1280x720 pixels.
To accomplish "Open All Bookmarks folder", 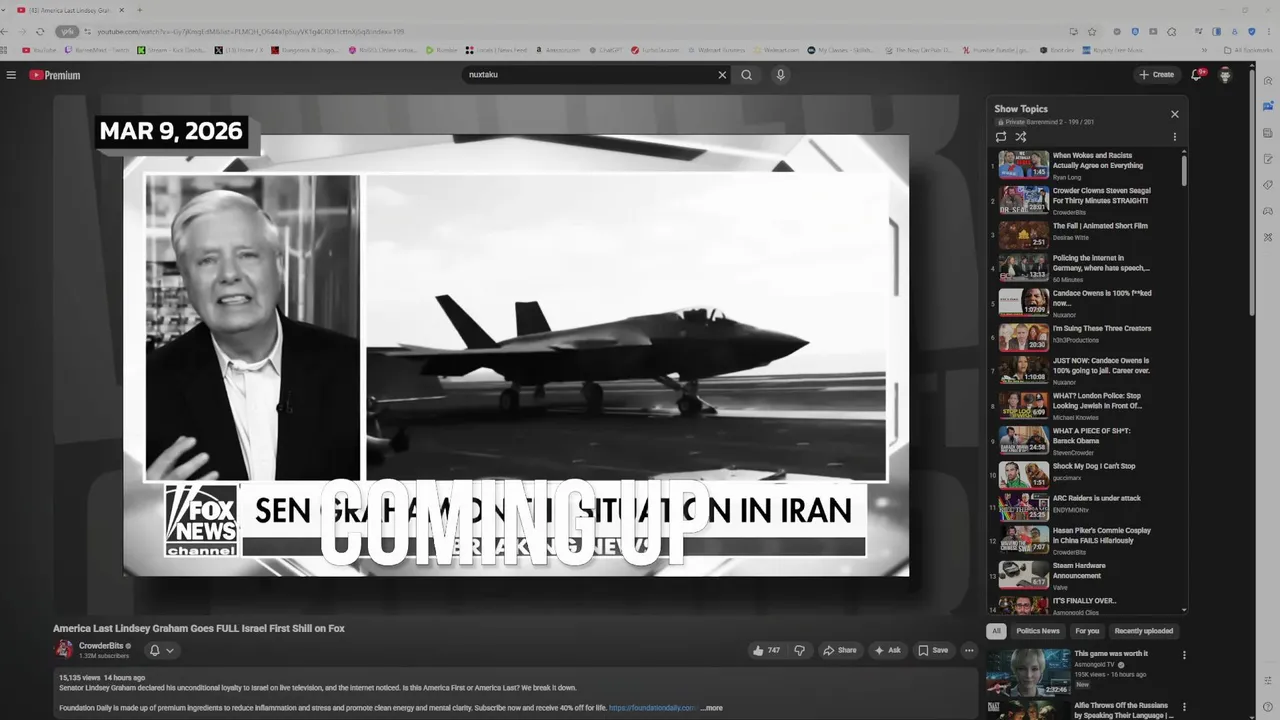I will [x=1248, y=50].
